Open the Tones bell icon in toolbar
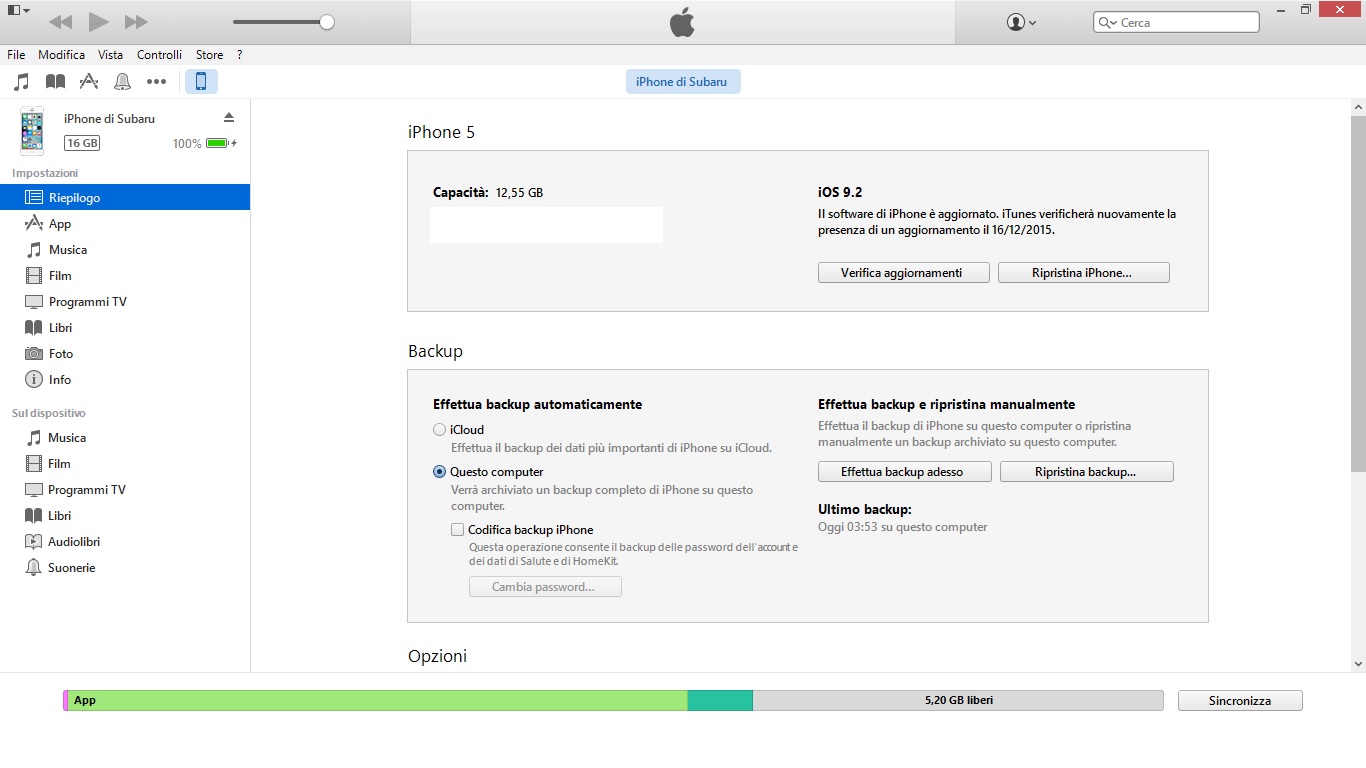The image size is (1366, 768). 122,82
